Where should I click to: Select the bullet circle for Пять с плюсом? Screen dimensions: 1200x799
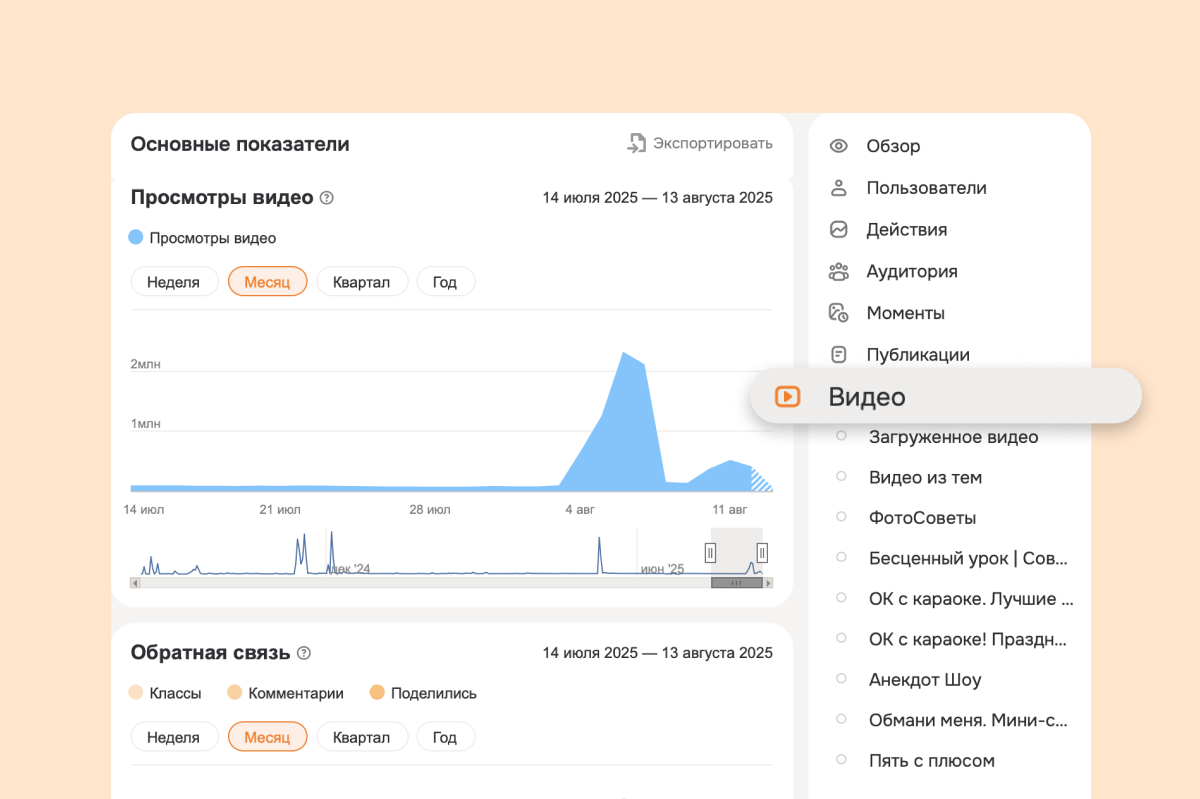click(x=841, y=760)
